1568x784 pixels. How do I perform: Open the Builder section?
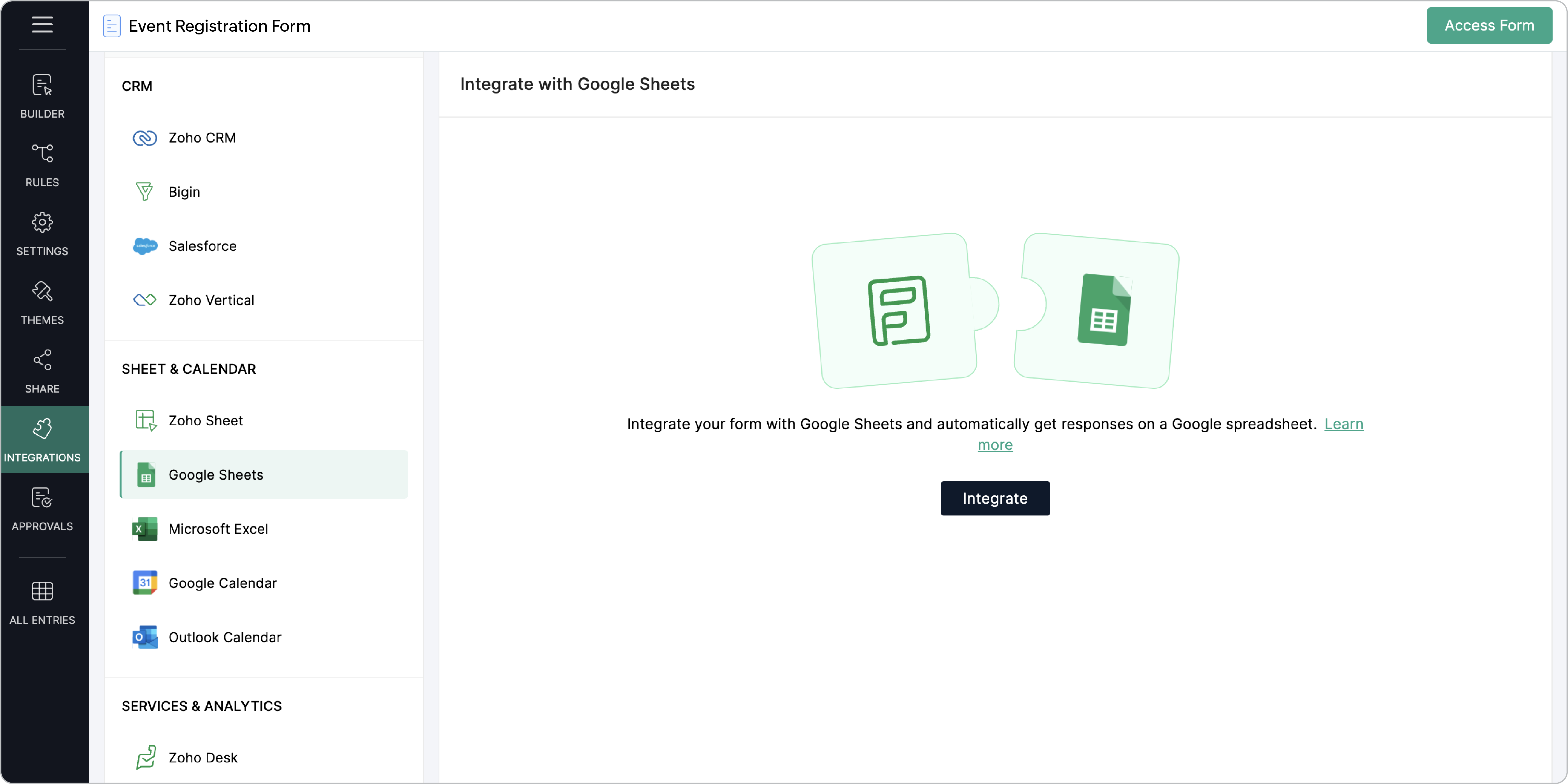(42, 96)
